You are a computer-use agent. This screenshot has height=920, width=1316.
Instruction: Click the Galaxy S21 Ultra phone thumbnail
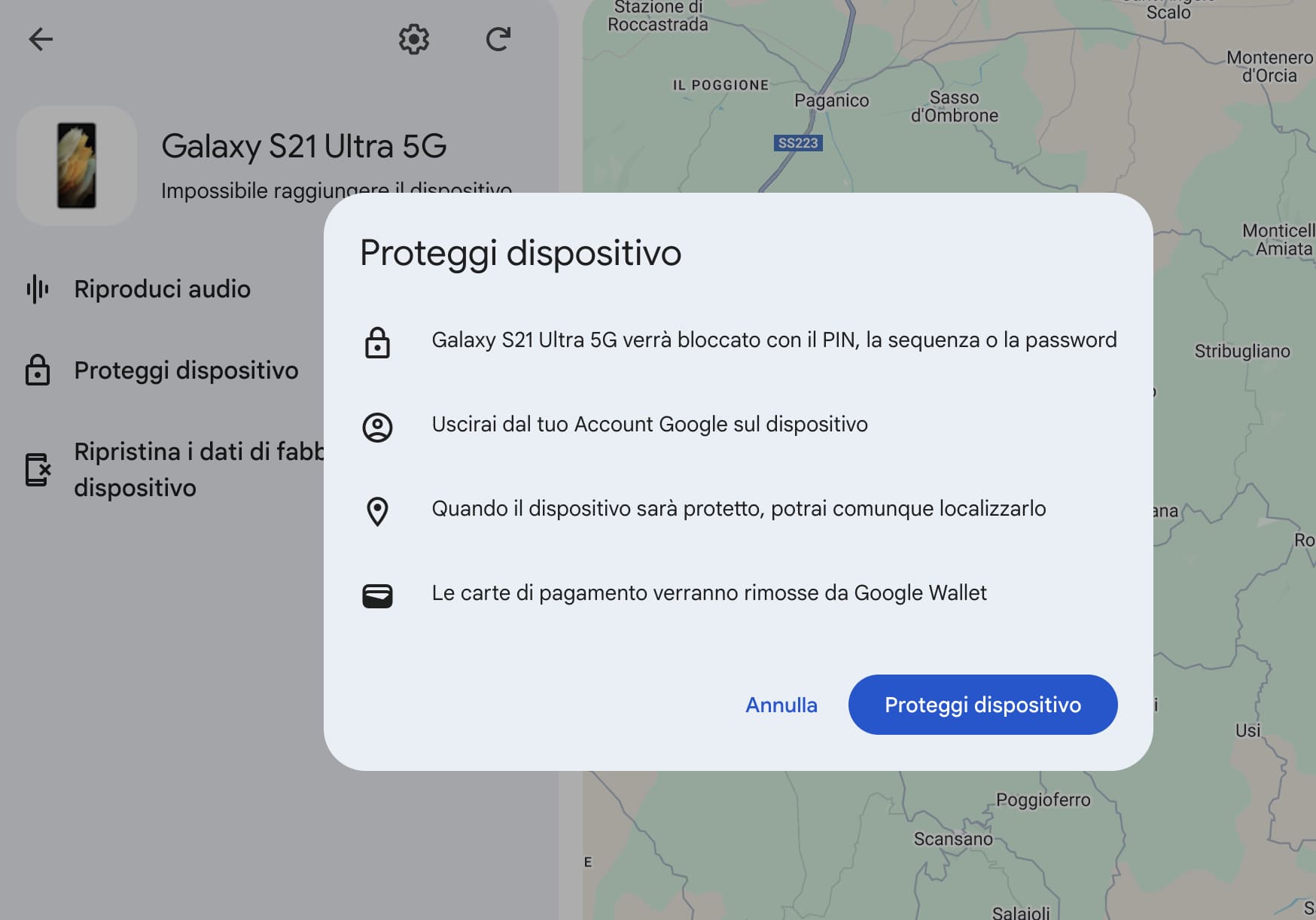[x=77, y=166]
